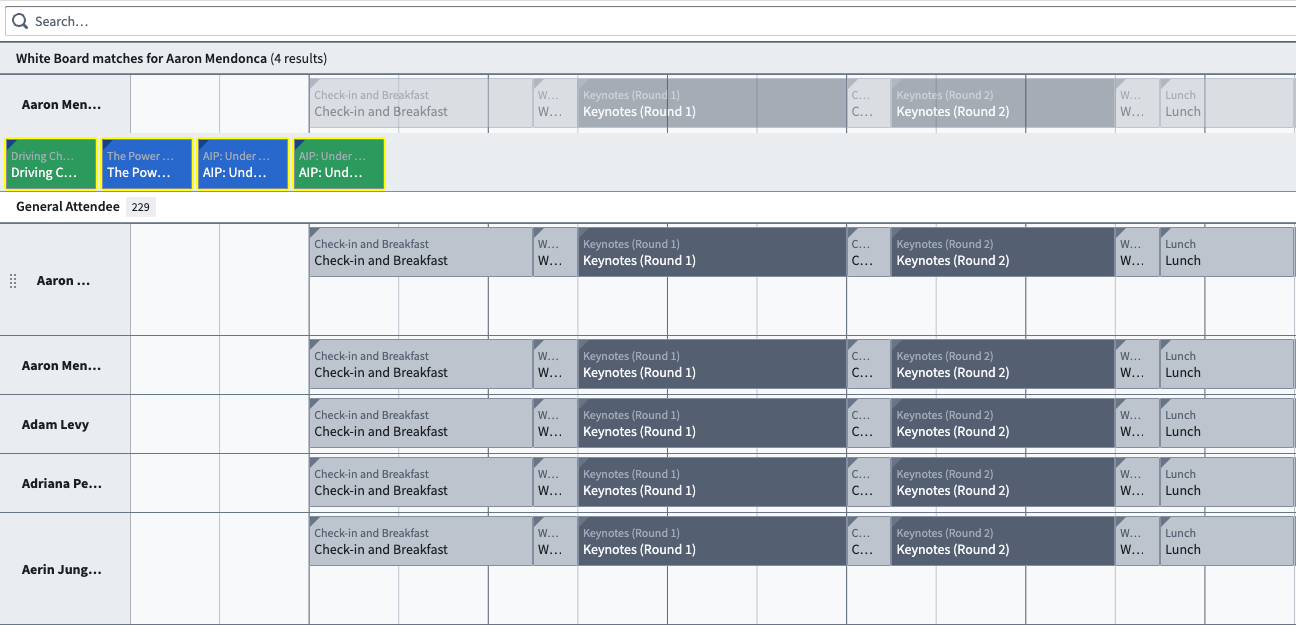Image resolution: width=1296 pixels, height=625 pixels.
Task: Click the faded Lunch event in matches row
Action: pos(1226,104)
